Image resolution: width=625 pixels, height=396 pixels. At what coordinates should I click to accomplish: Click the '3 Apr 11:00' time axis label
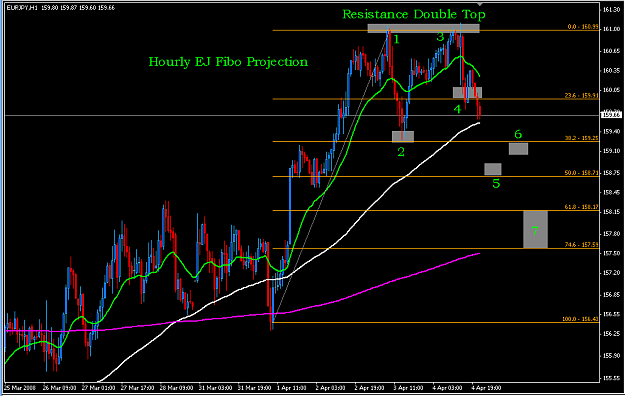[x=408, y=388]
